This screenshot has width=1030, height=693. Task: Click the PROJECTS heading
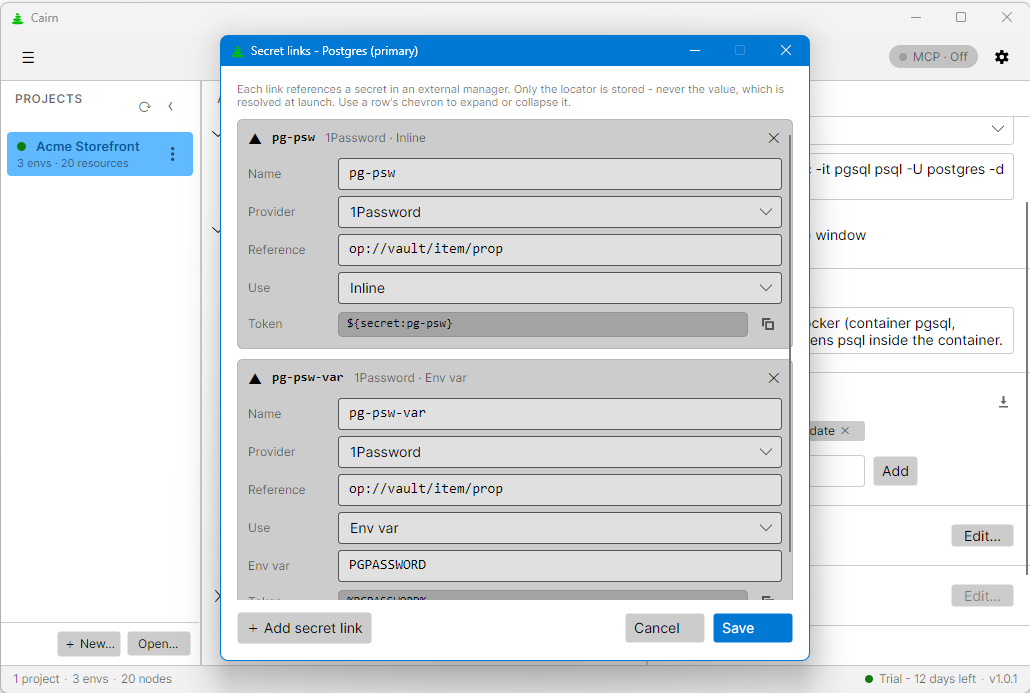tap(49, 99)
